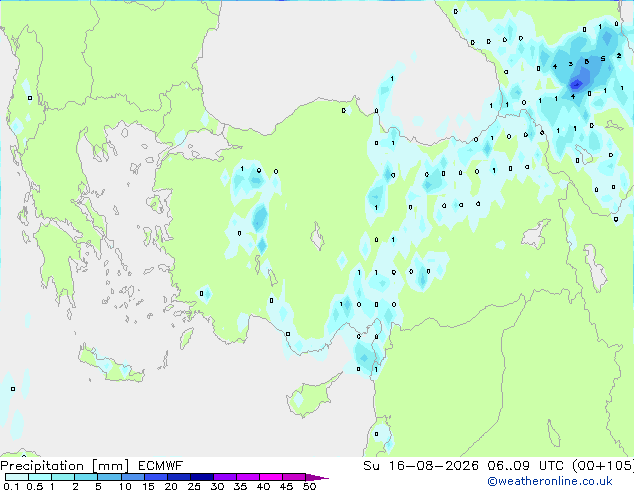Viewport: 634px width, 490px height.
Task: Choose the 40 to 45 mm magenta swatch
Action: tap(271, 477)
